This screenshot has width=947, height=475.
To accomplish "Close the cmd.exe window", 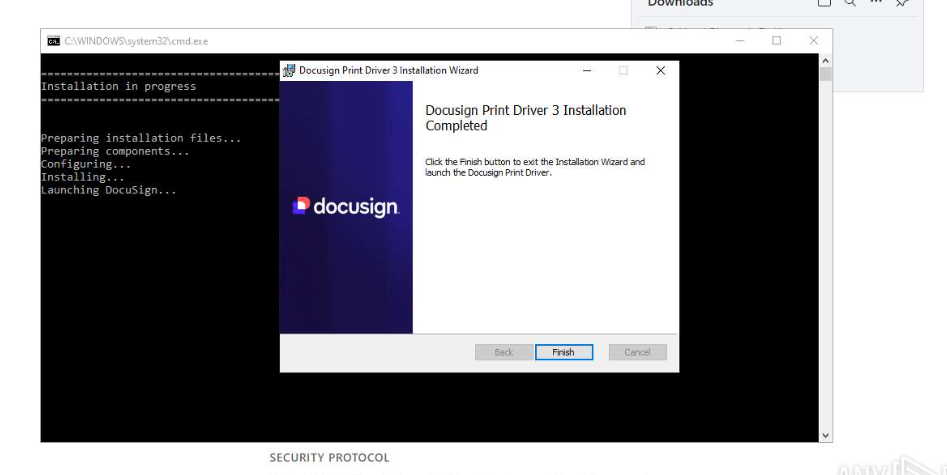I will coord(814,40).
